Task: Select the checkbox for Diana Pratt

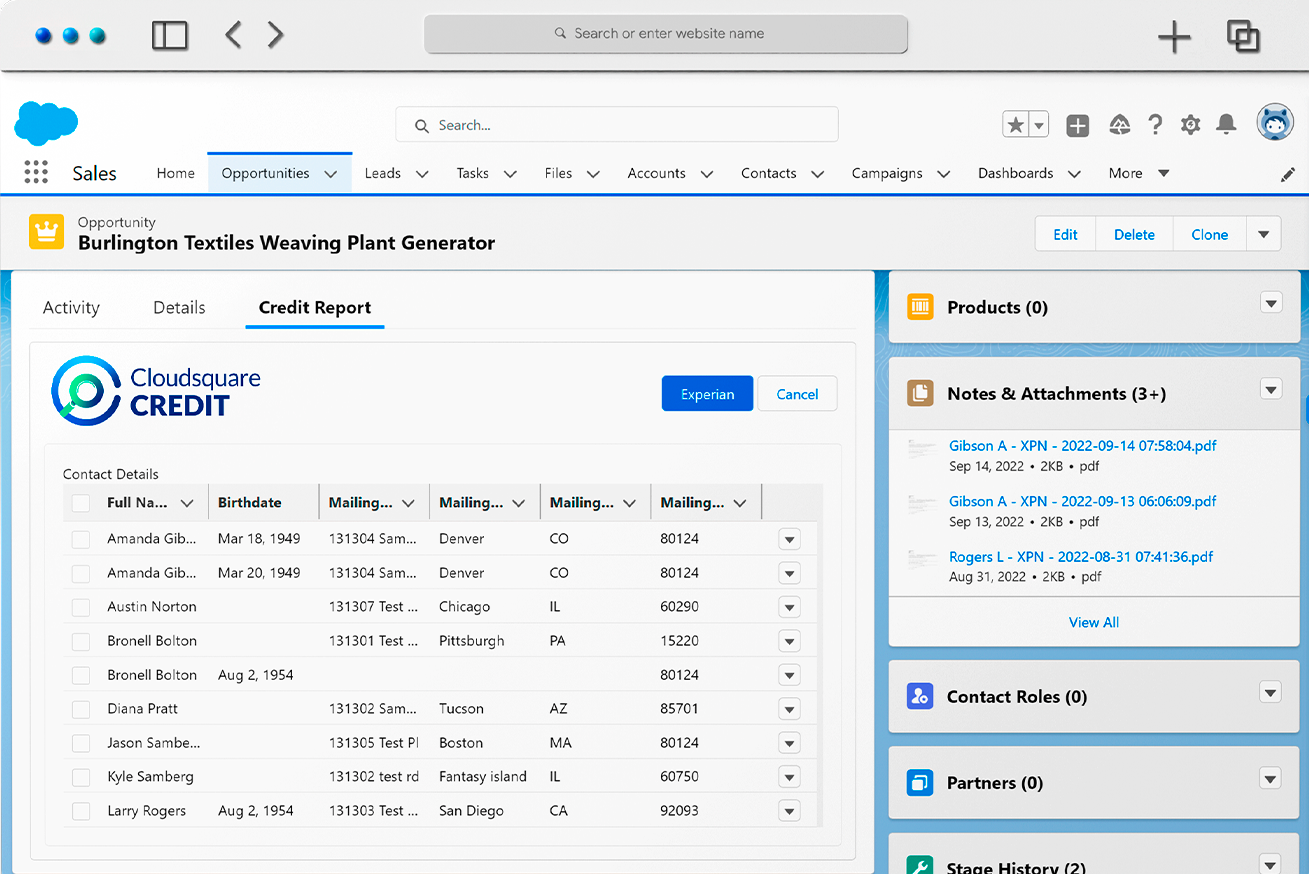Action: [x=81, y=709]
